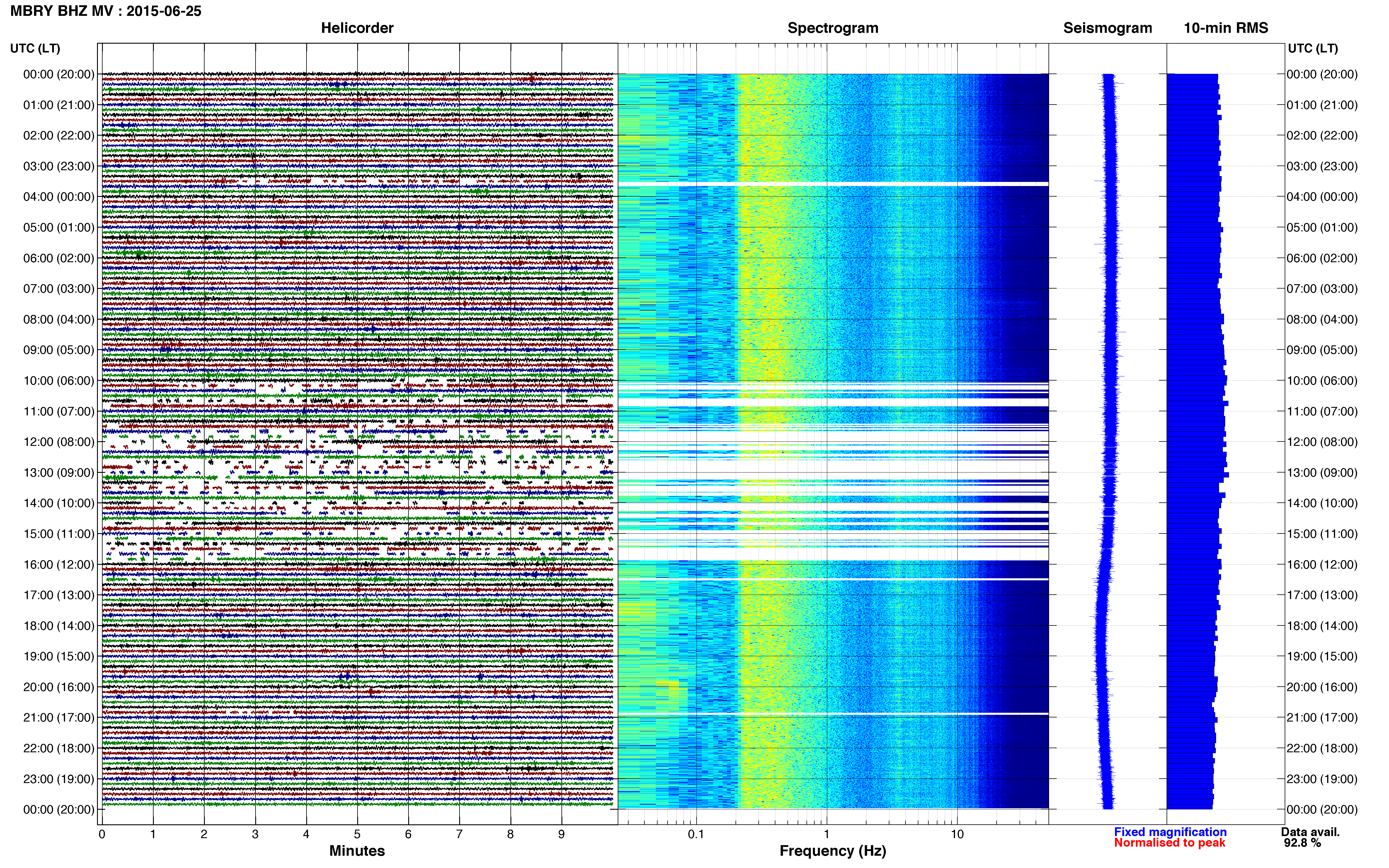Click the 10-min RMS panel heading
The image size is (1389, 868).
(x=1226, y=28)
